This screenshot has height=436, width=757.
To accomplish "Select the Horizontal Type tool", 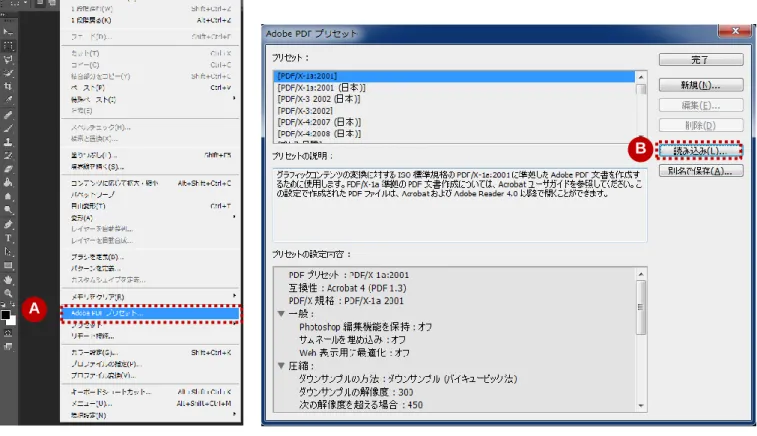I will (8, 238).
